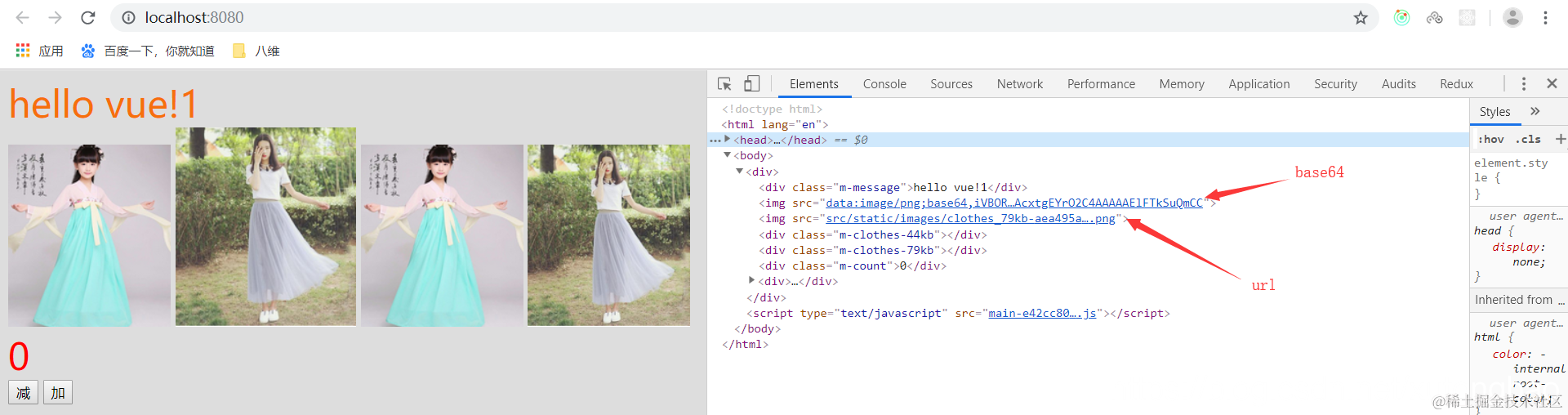Switch to the Audits tab
The image size is (1568, 415).
click(1399, 83)
